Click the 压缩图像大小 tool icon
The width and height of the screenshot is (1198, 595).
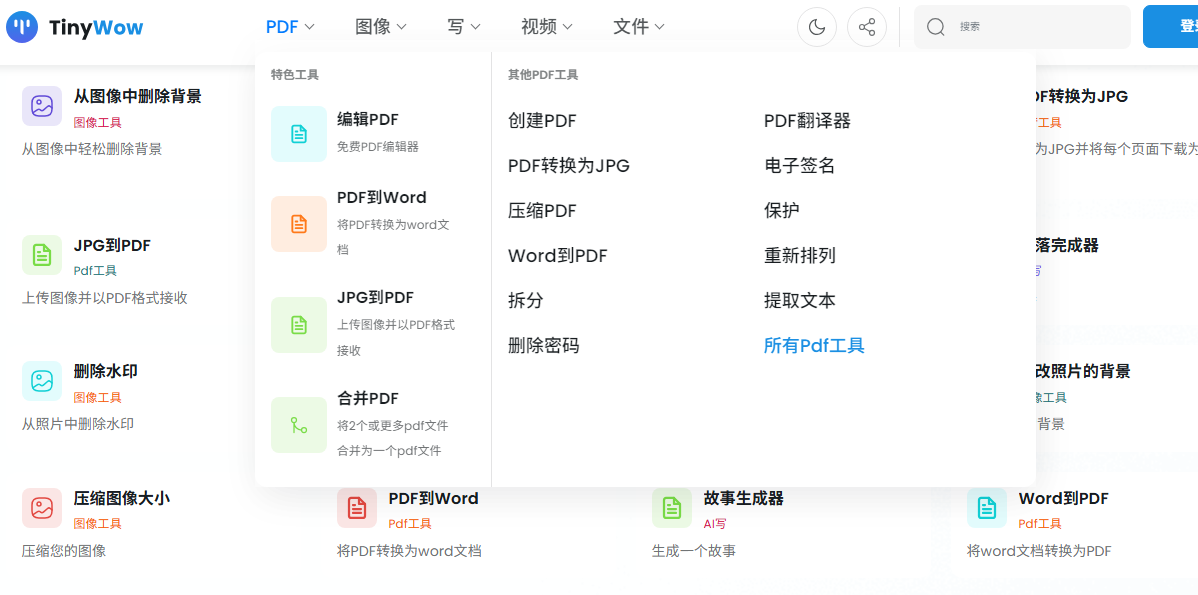point(42,509)
